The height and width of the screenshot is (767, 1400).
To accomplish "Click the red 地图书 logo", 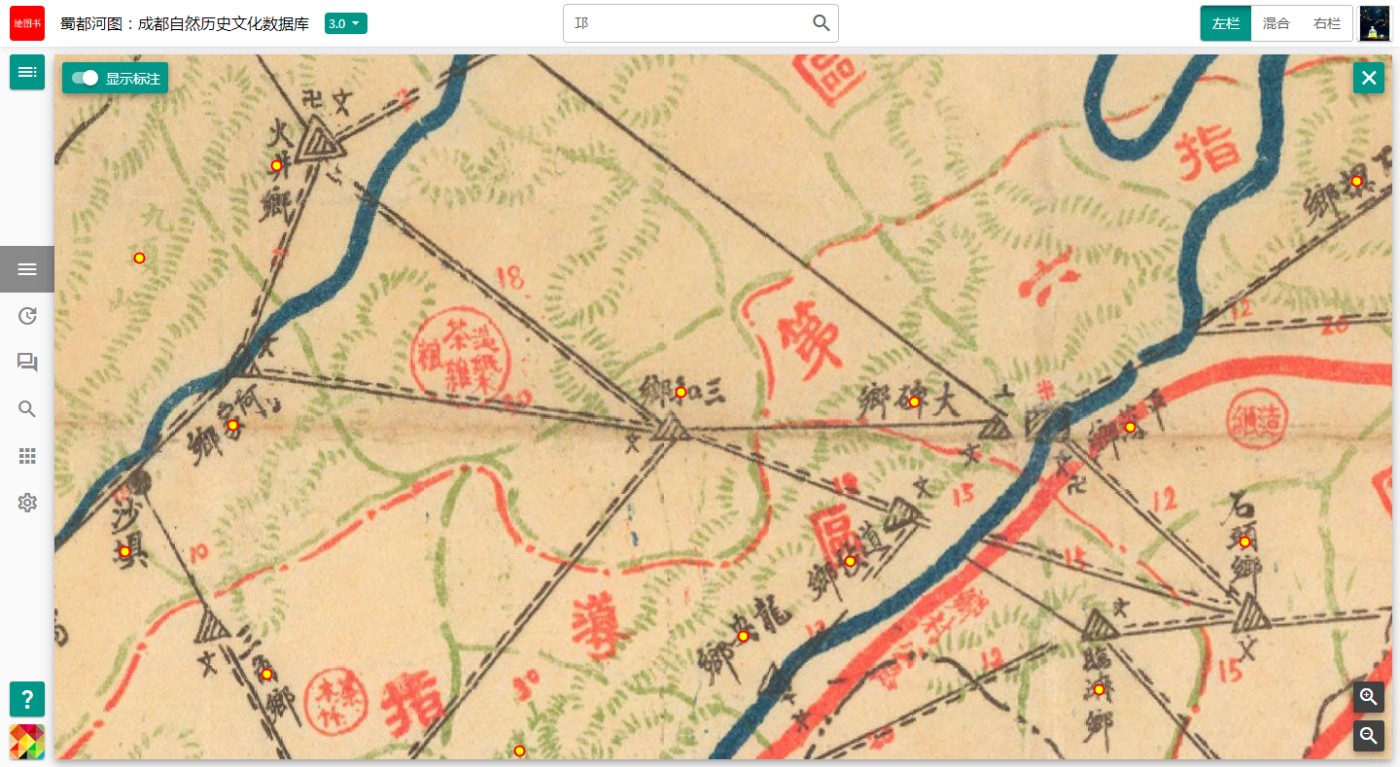I will tap(27, 23).
